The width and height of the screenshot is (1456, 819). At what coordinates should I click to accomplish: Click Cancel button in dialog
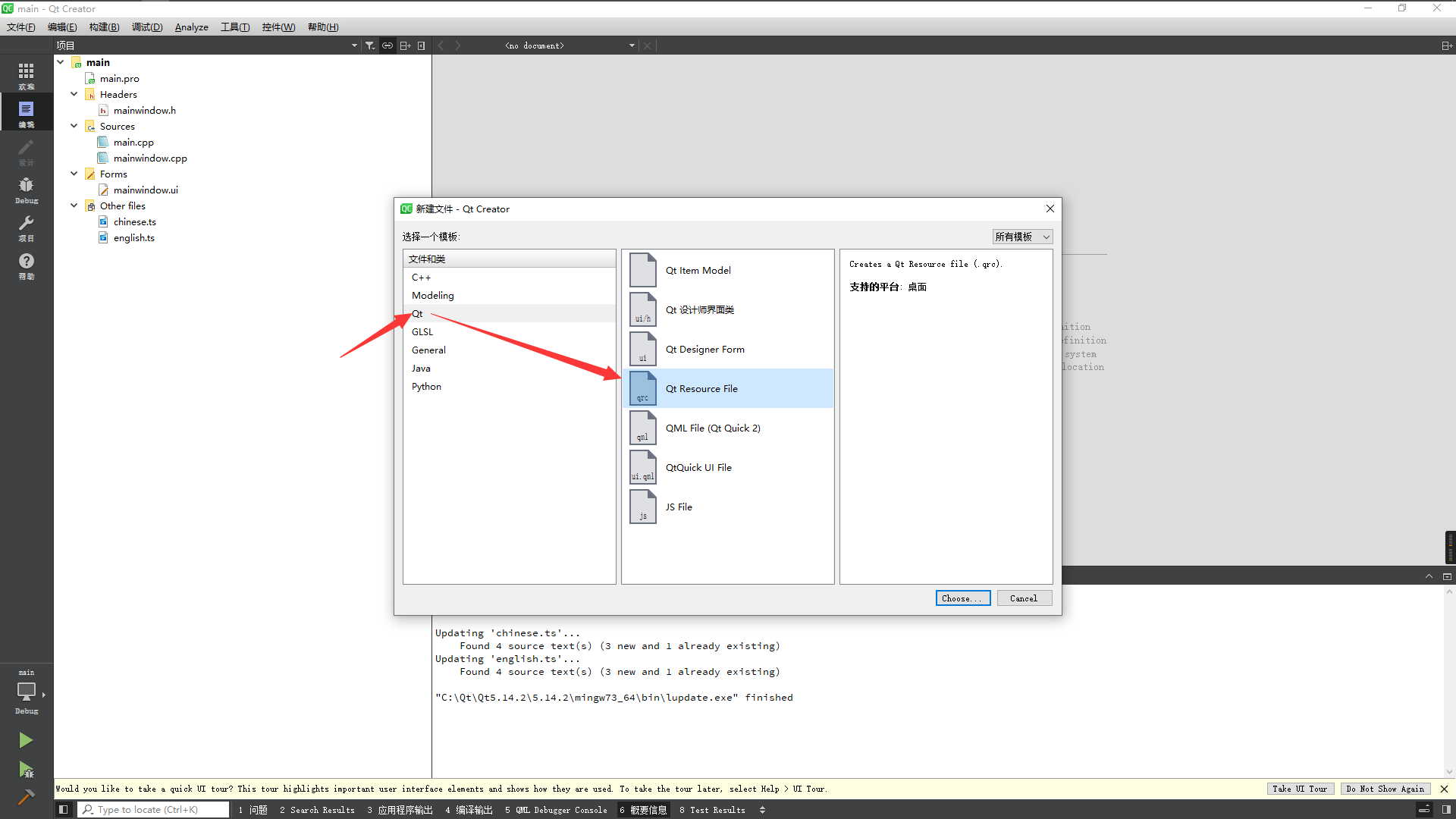coord(1024,598)
